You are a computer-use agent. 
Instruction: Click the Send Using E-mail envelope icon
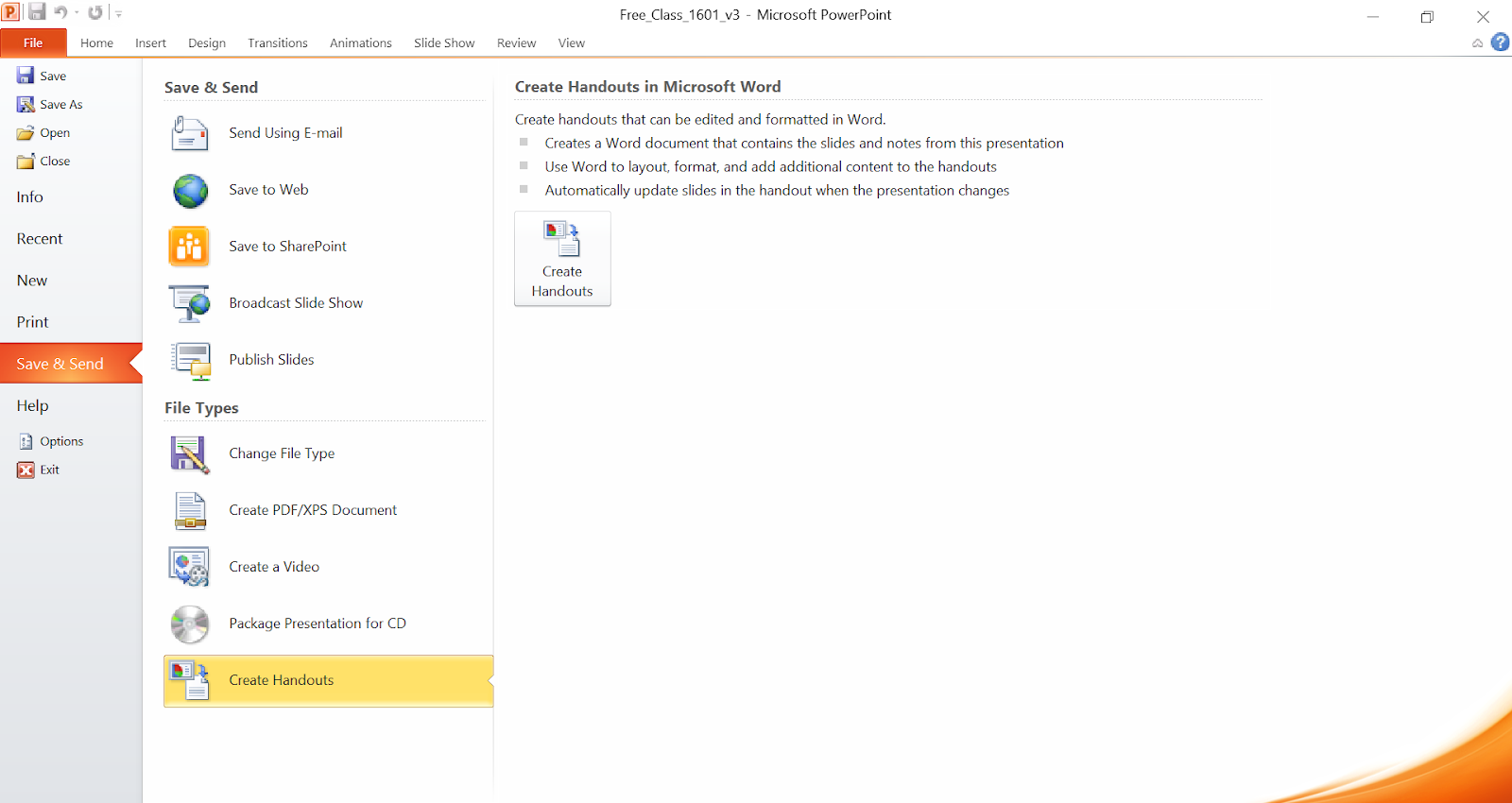(x=189, y=133)
